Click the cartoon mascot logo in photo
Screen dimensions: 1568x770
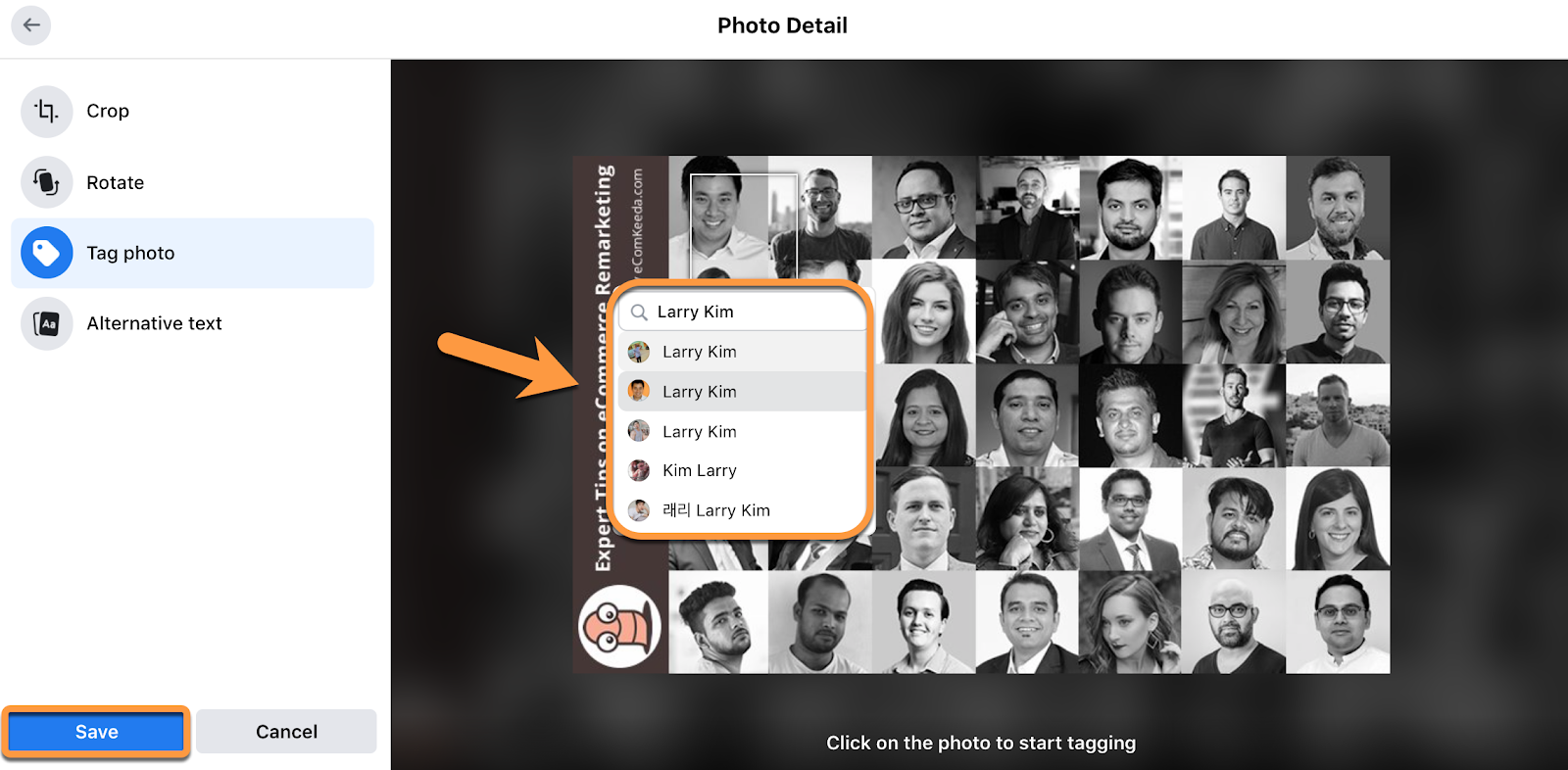point(620,627)
